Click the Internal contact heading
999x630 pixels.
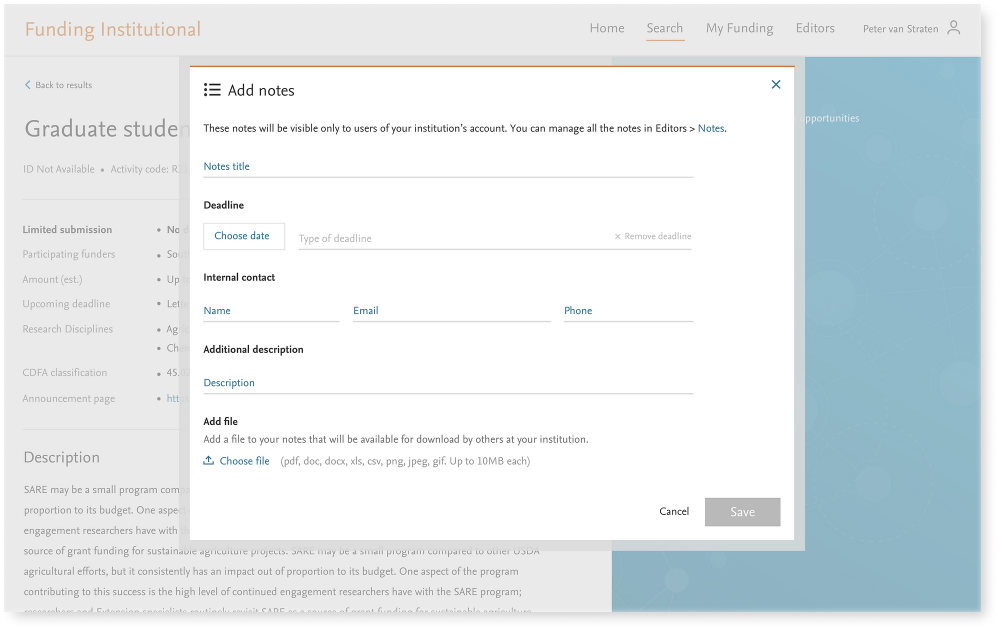coord(239,277)
